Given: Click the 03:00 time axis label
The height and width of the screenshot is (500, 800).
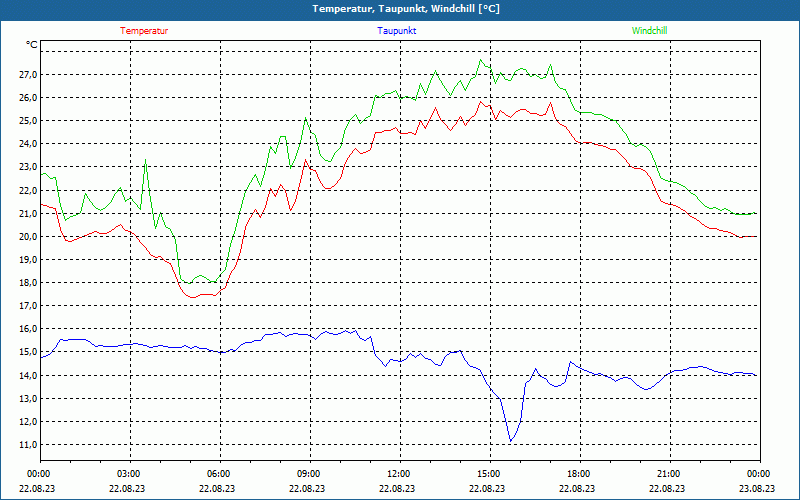Looking at the screenshot, I should 128,474.
